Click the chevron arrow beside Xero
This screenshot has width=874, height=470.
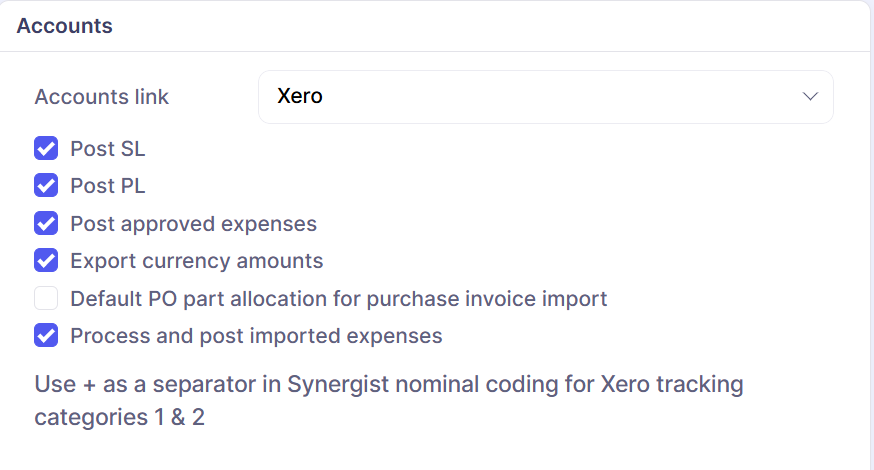point(810,97)
